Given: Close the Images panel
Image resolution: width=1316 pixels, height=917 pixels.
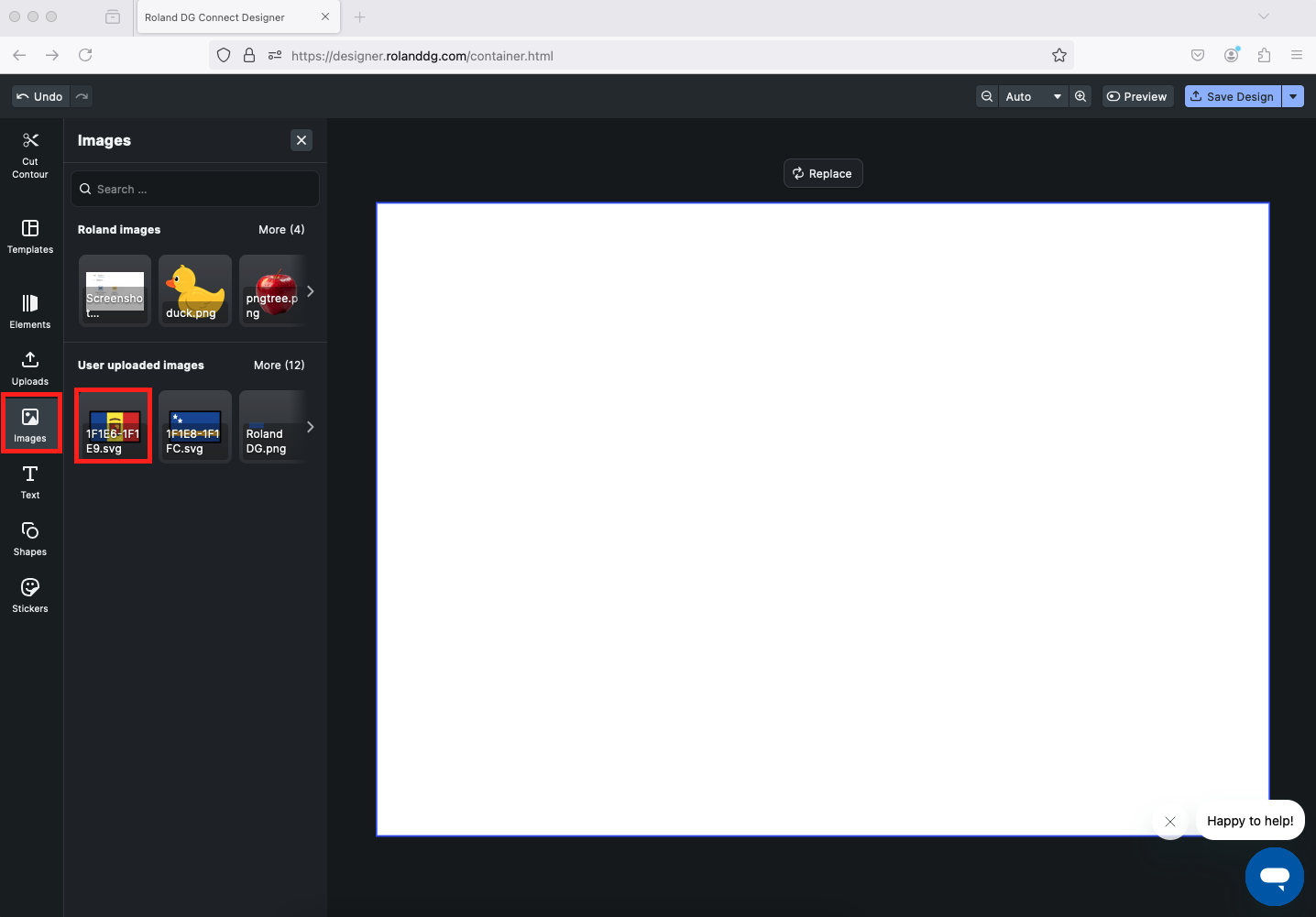Looking at the screenshot, I should point(302,140).
